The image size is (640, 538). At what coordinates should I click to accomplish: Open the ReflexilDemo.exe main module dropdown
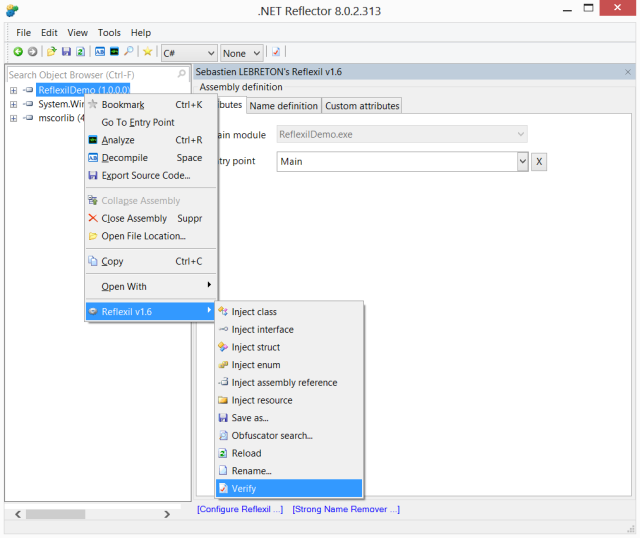click(x=402, y=134)
